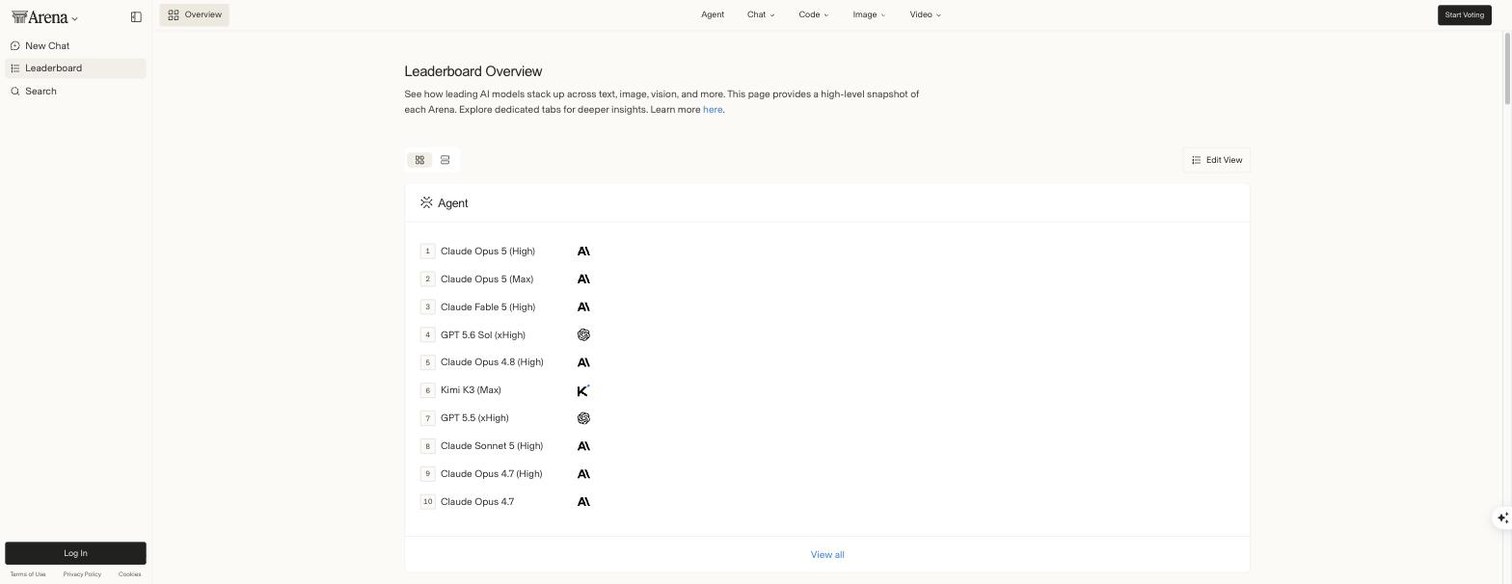The width and height of the screenshot is (1512, 584).
Task: Open the Arena logo dropdown chevron
Action: click(x=75, y=19)
